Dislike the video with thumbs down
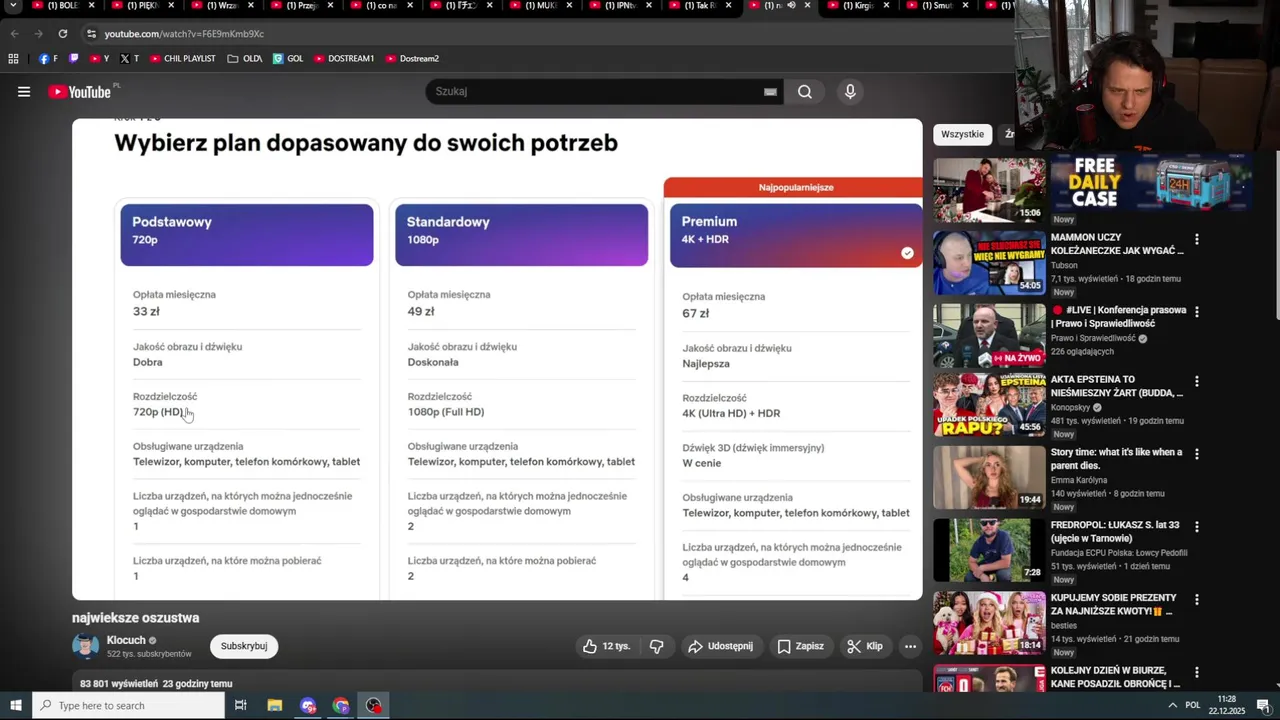Image resolution: width=1280 pixels, height=720 pixels. 657,646
